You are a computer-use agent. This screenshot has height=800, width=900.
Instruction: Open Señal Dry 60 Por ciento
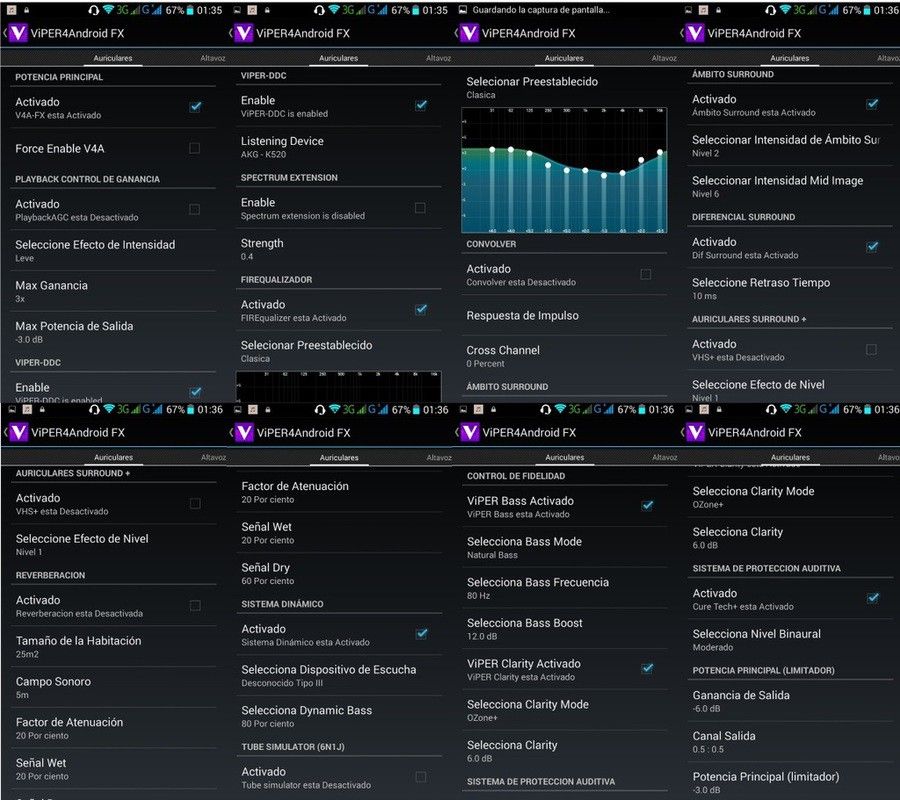(x=339, y=573)
